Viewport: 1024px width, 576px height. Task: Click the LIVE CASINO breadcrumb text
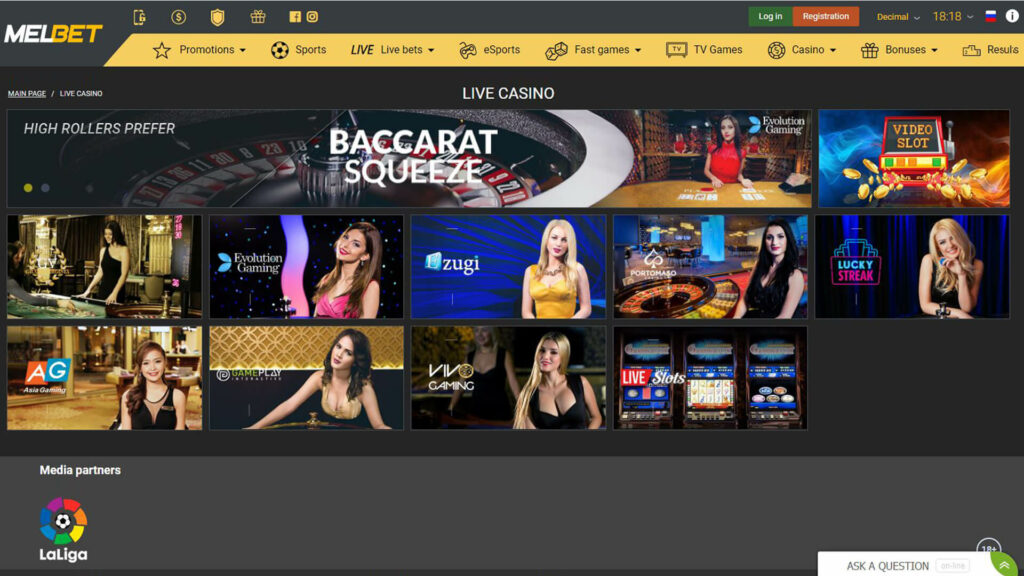point(81,93)
